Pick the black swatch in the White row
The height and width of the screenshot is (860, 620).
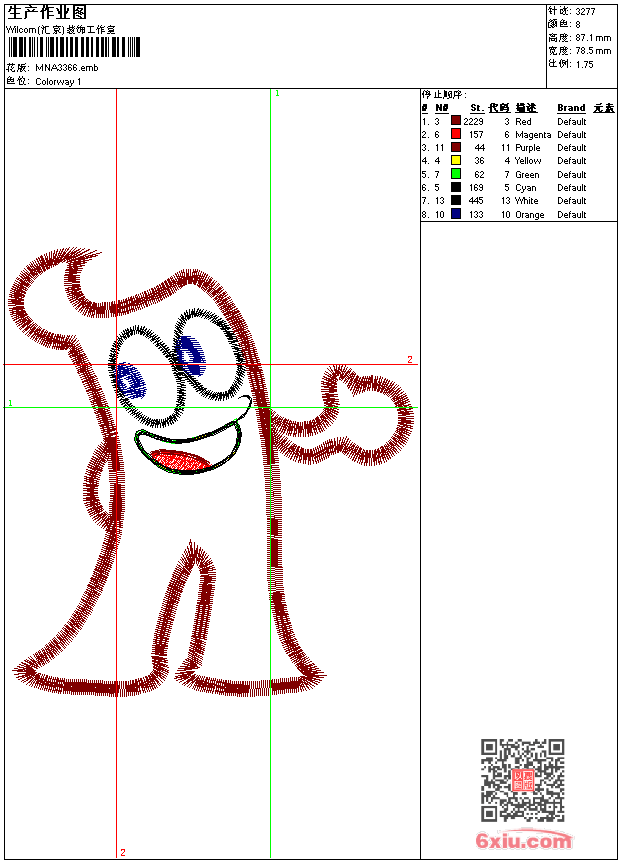point(456,200)
